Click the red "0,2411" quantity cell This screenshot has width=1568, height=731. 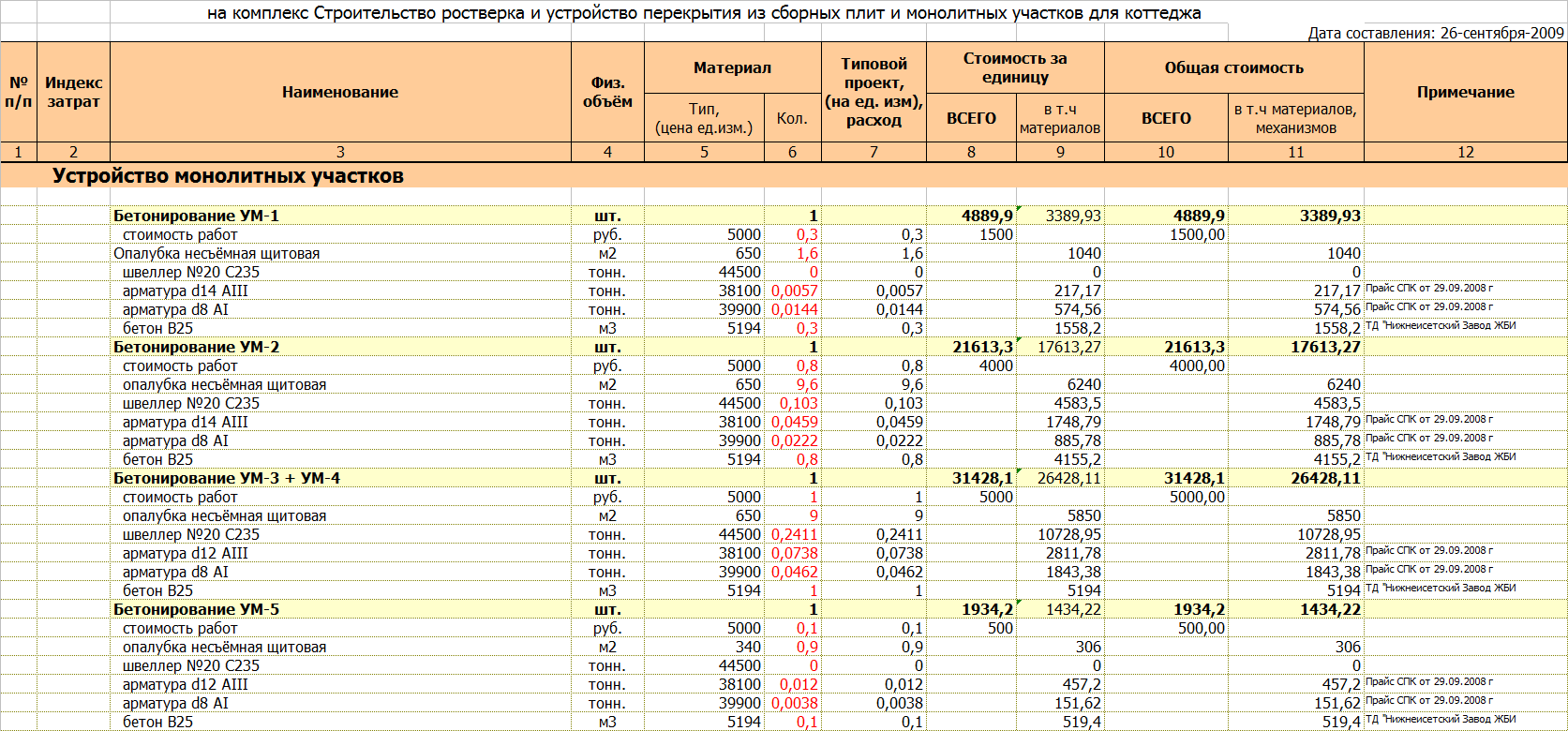tap(795, 534)
